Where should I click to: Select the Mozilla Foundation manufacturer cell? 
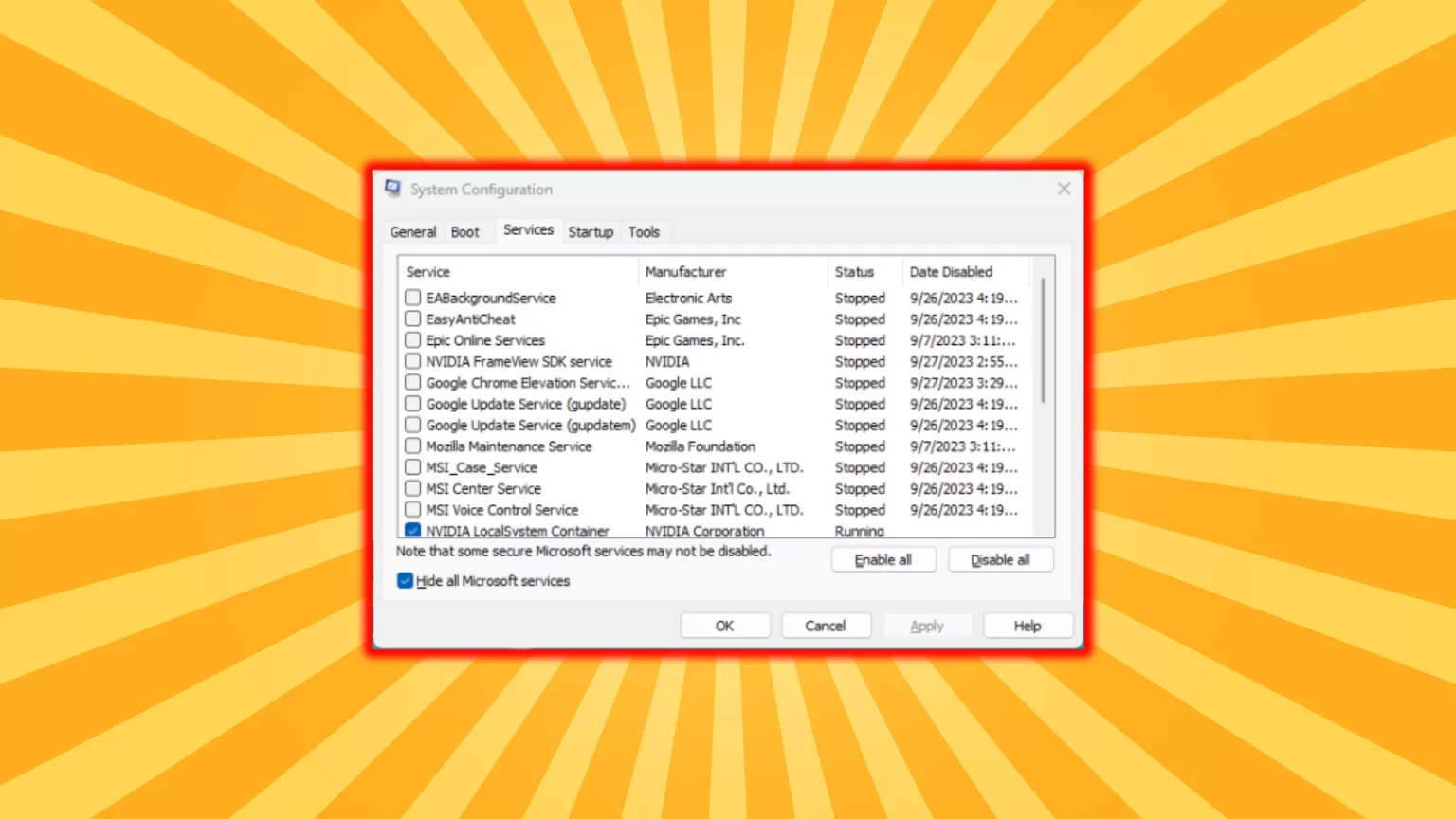point(701,446)
